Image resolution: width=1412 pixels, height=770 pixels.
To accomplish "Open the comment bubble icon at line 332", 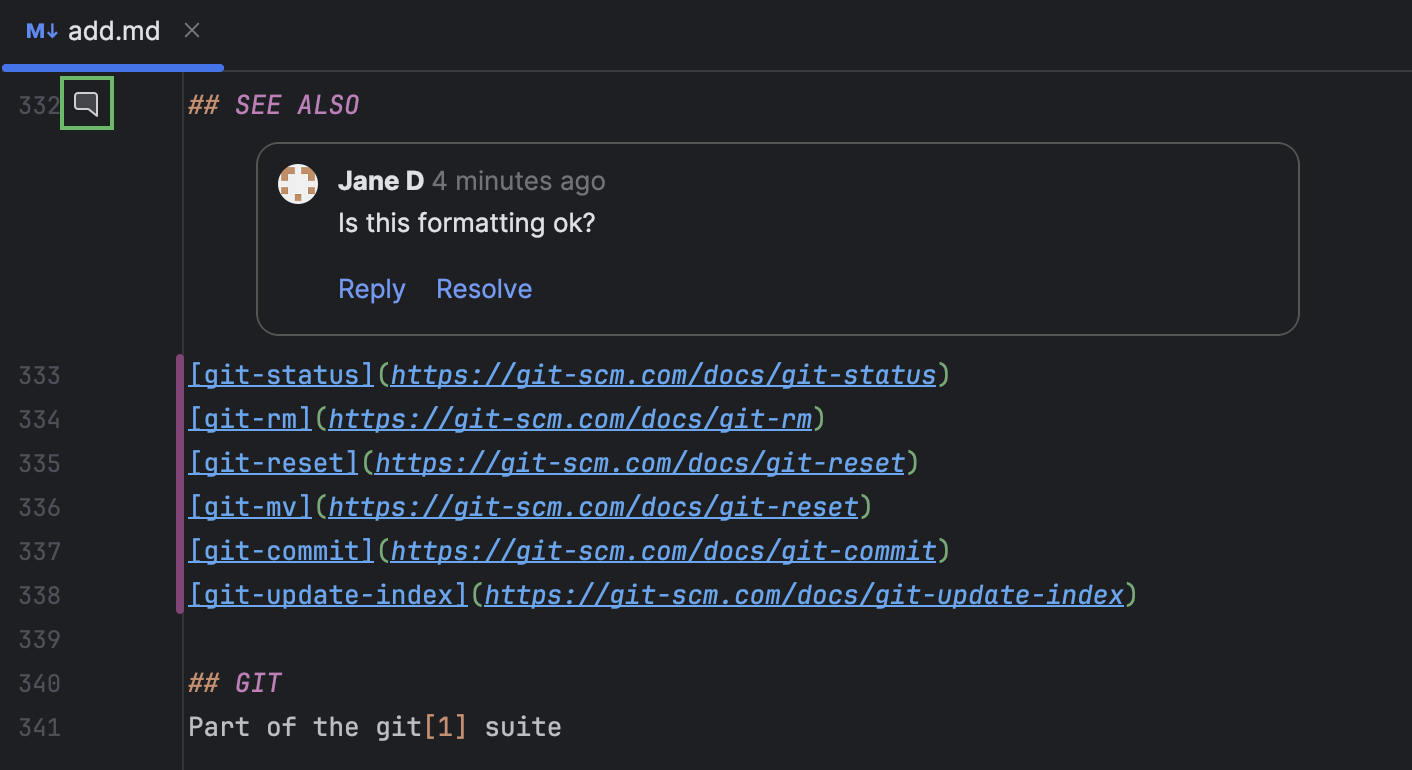I will click(86, 103).
